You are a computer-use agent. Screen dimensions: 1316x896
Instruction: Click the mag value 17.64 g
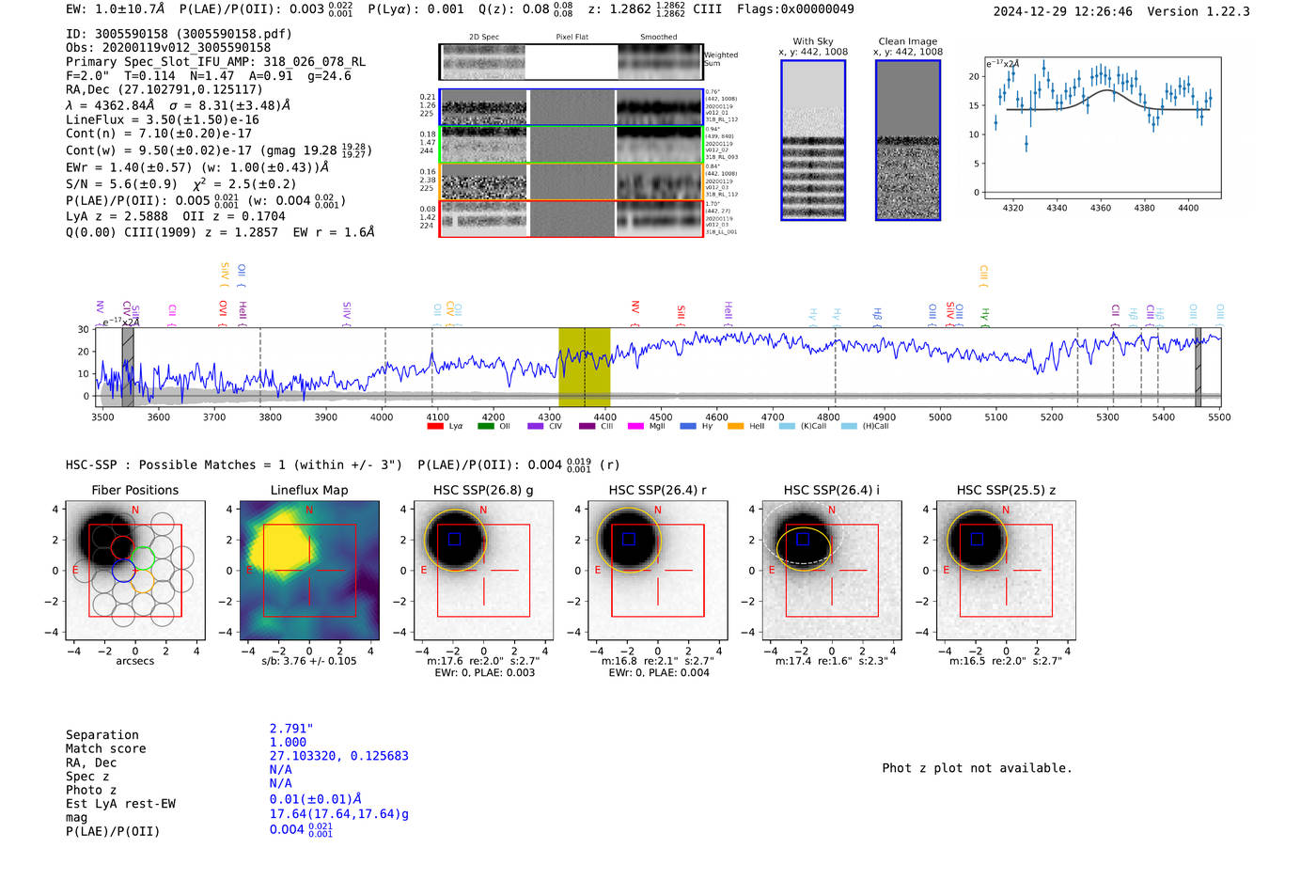pos(339,814)
